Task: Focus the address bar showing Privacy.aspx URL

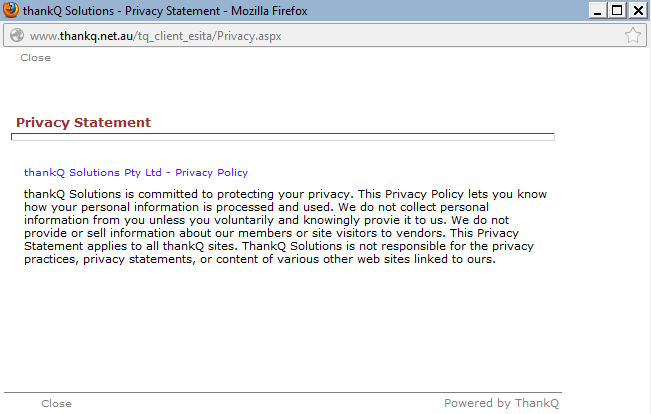Action: click(300, 35)
